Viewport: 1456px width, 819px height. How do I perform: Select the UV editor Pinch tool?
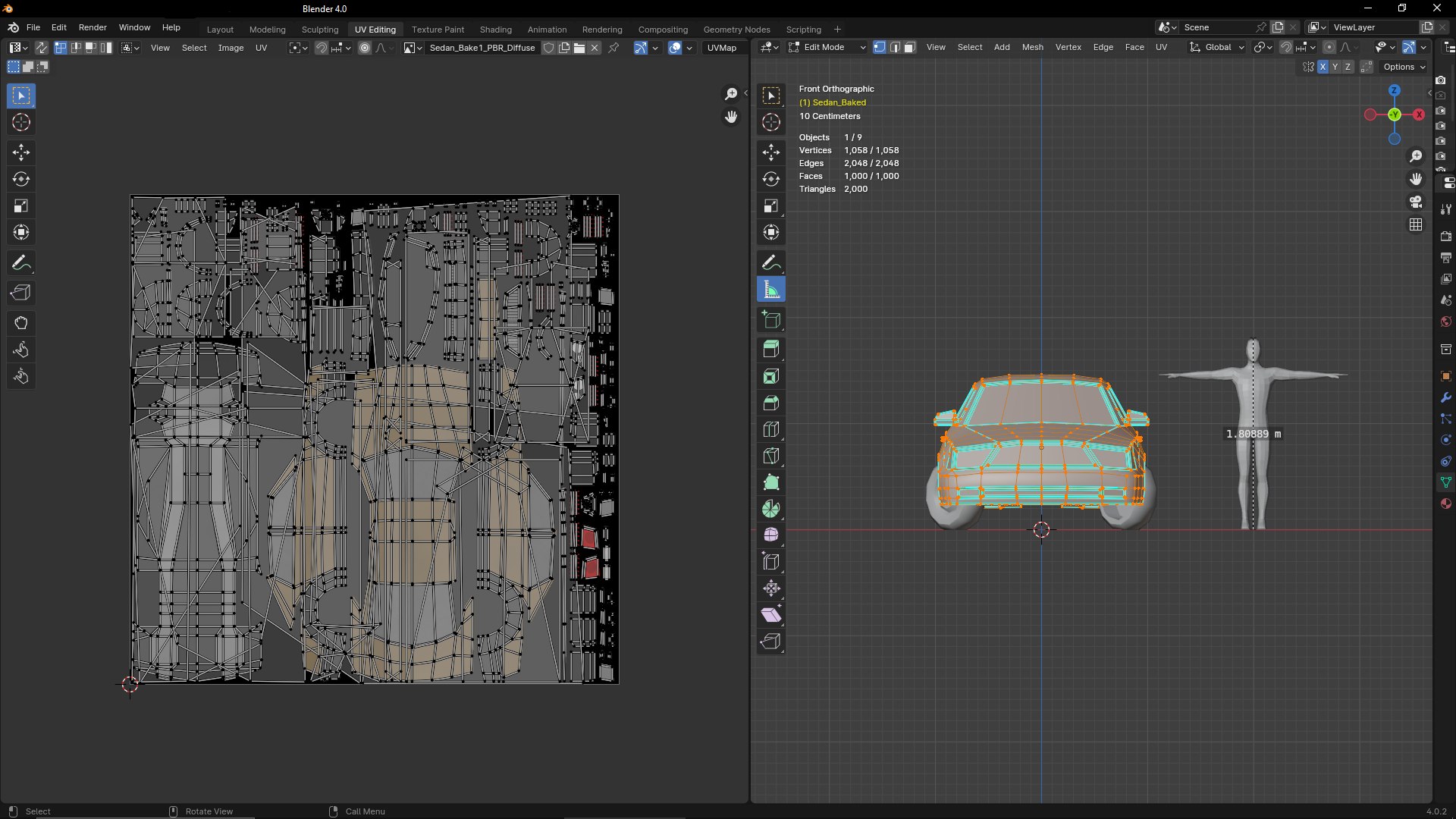21,377
